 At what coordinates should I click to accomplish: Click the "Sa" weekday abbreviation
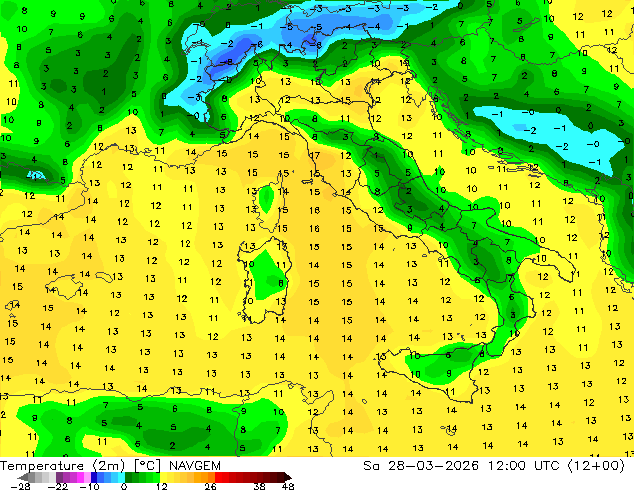pos(371,466)
